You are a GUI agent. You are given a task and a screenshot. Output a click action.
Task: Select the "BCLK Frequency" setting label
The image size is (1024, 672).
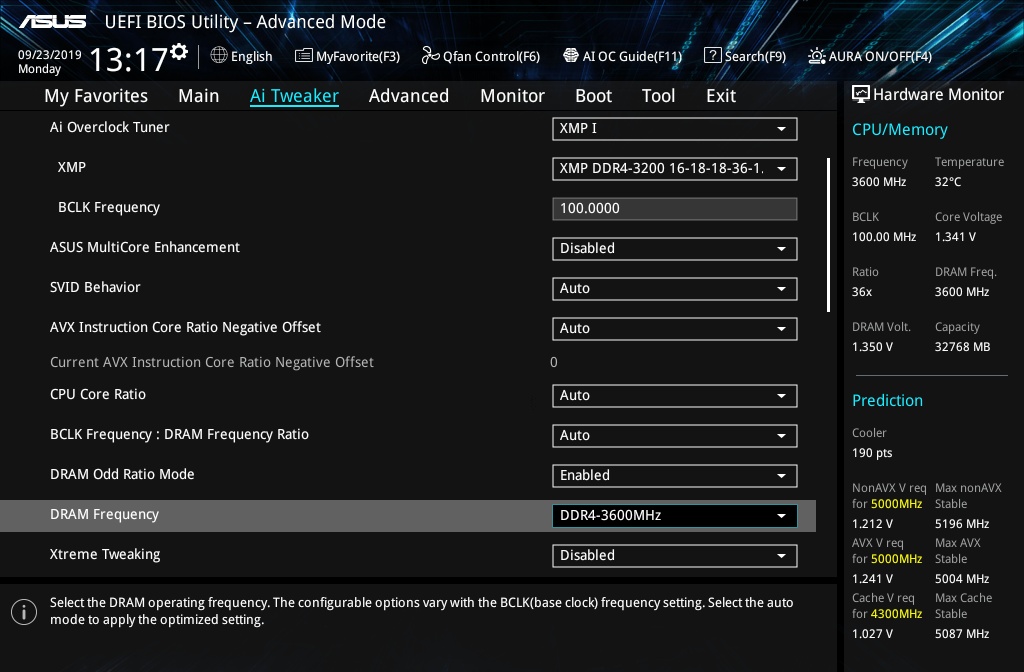click(x=109, y=208)
